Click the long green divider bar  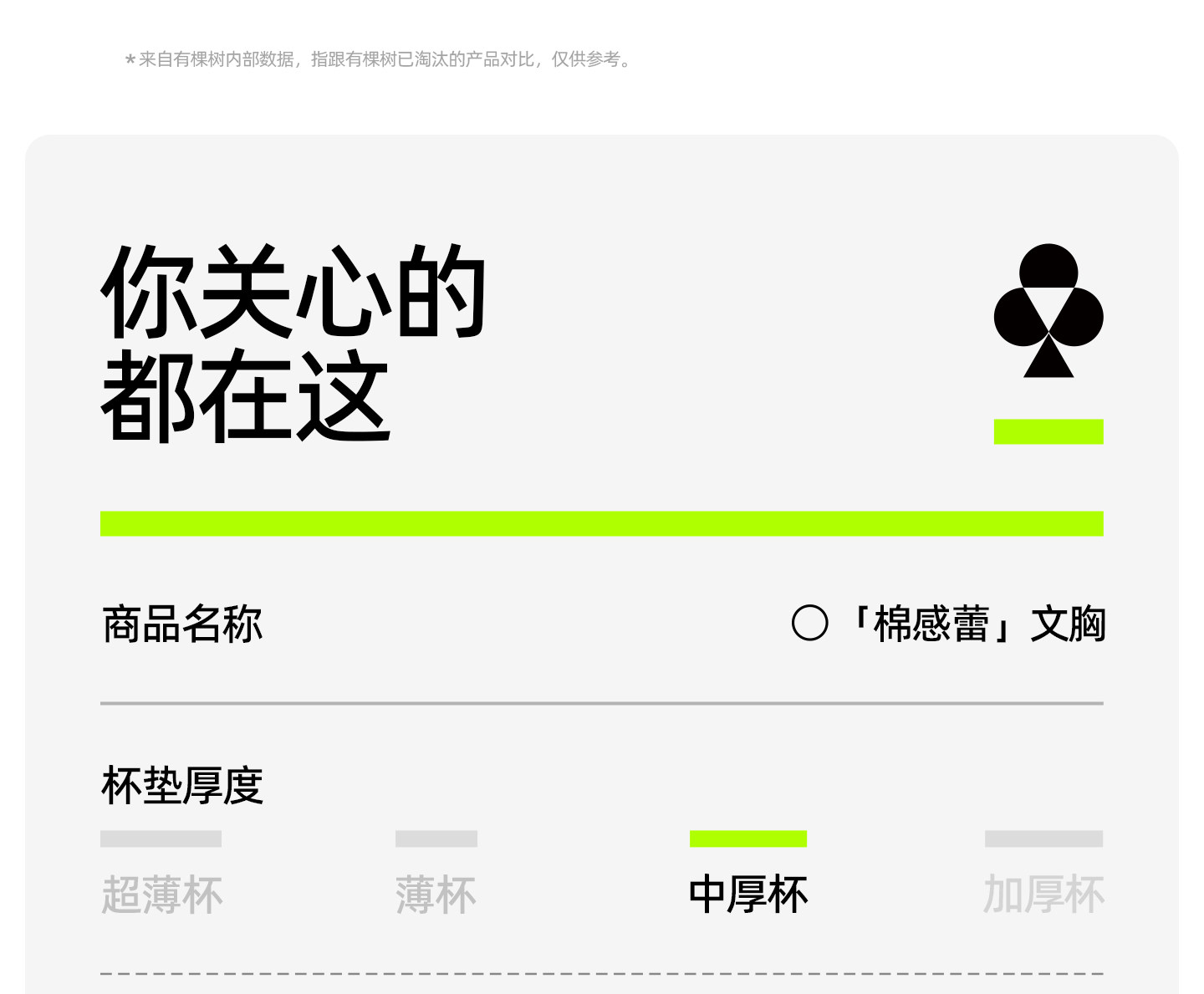(x=602, y=523)
